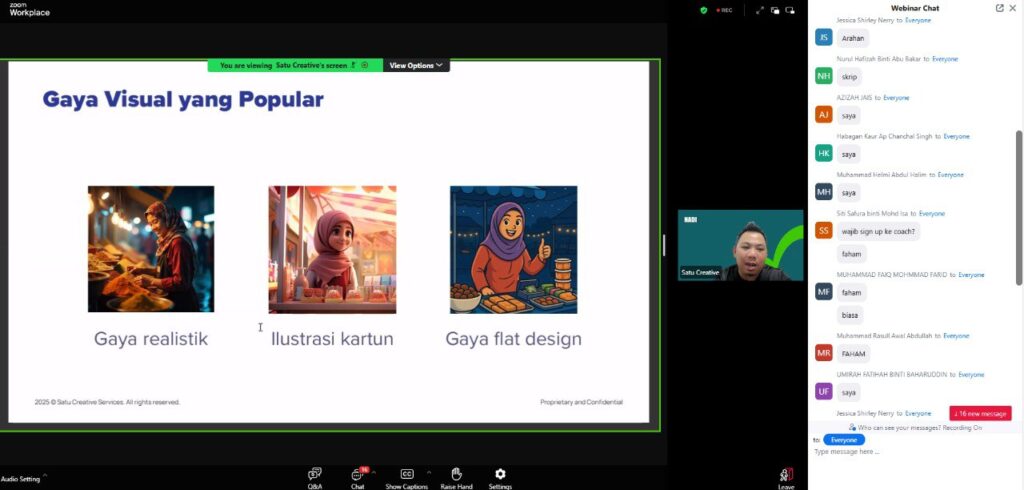The height and width of the screenshot is (490, 1024).
Task: Click the chat message input field
Action: point(900,452)
